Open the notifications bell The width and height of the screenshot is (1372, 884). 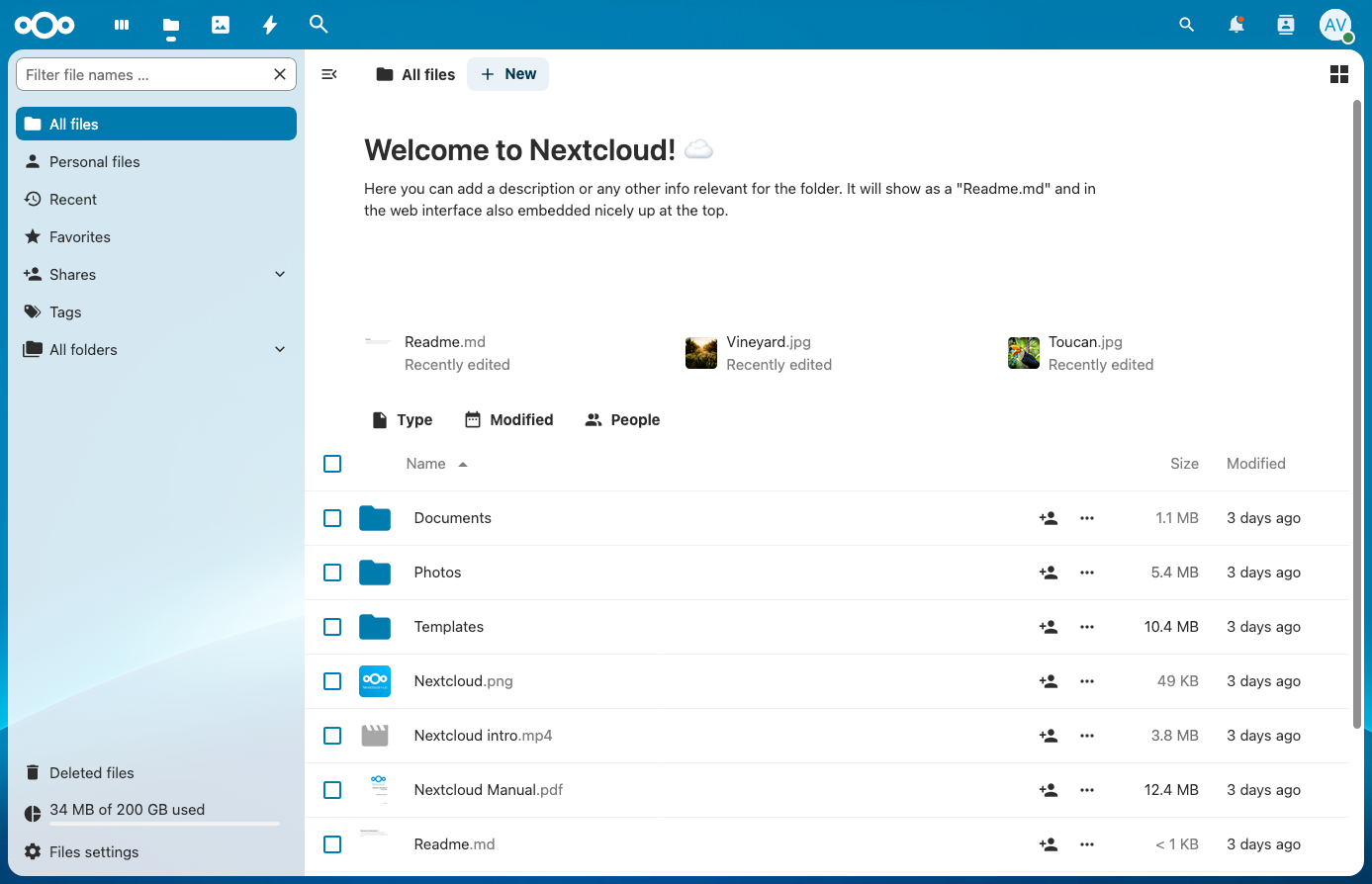[1236, 25]
